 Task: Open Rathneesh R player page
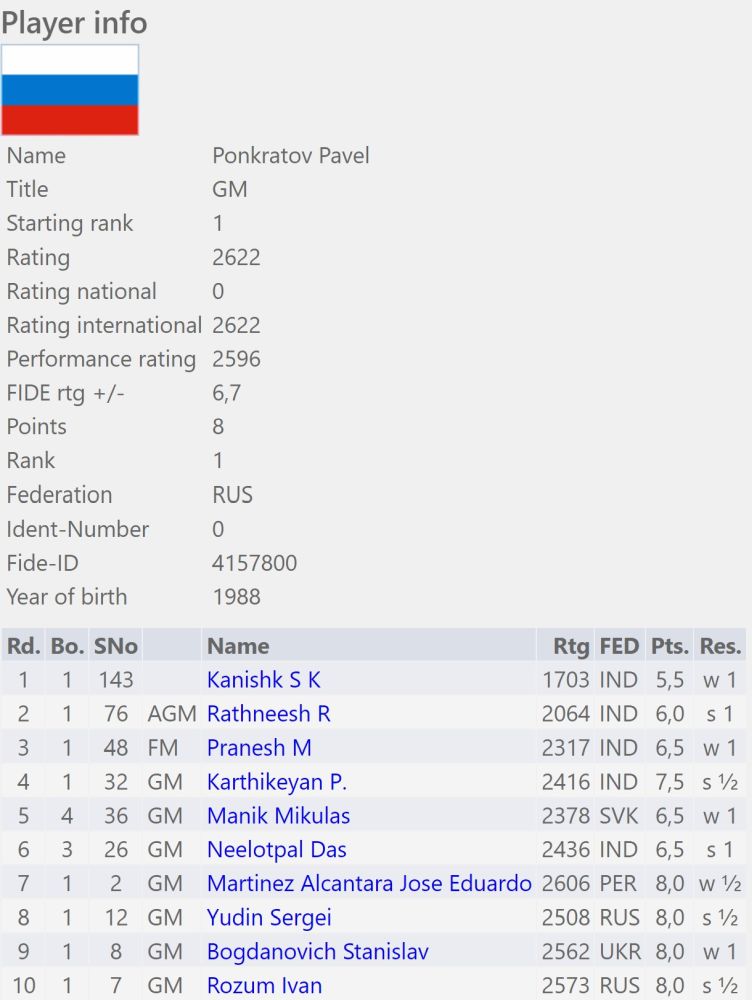pyautogui.click(x=268, y=714)
